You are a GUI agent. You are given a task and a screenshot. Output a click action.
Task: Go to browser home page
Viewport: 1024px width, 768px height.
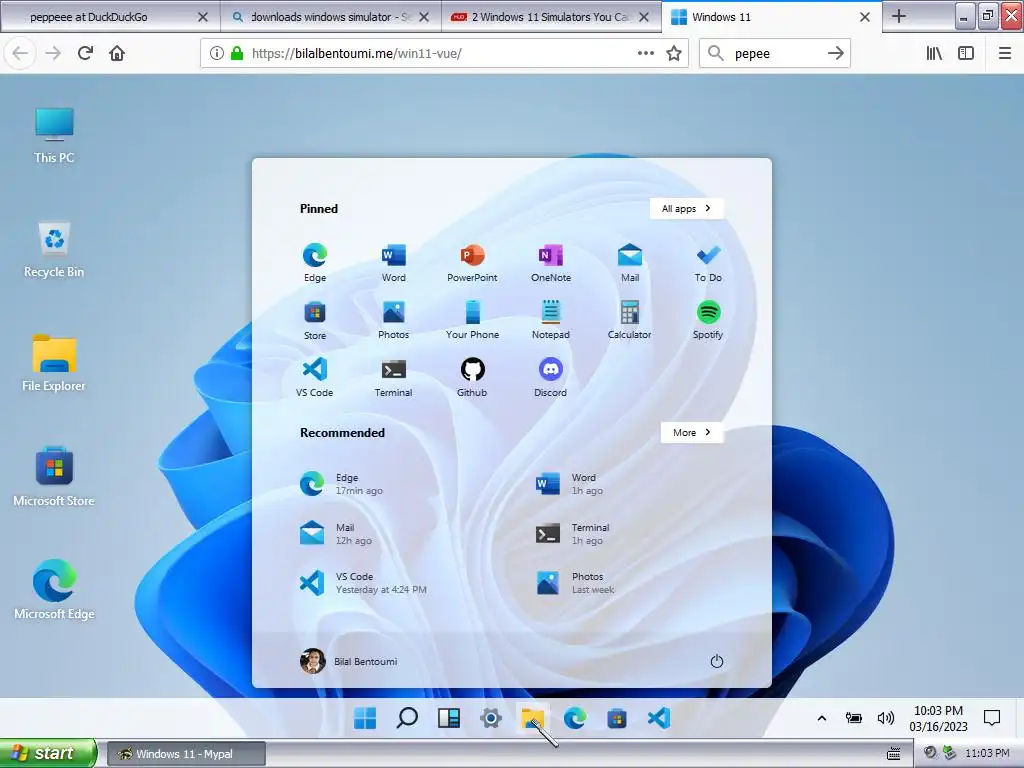point(117,53)
